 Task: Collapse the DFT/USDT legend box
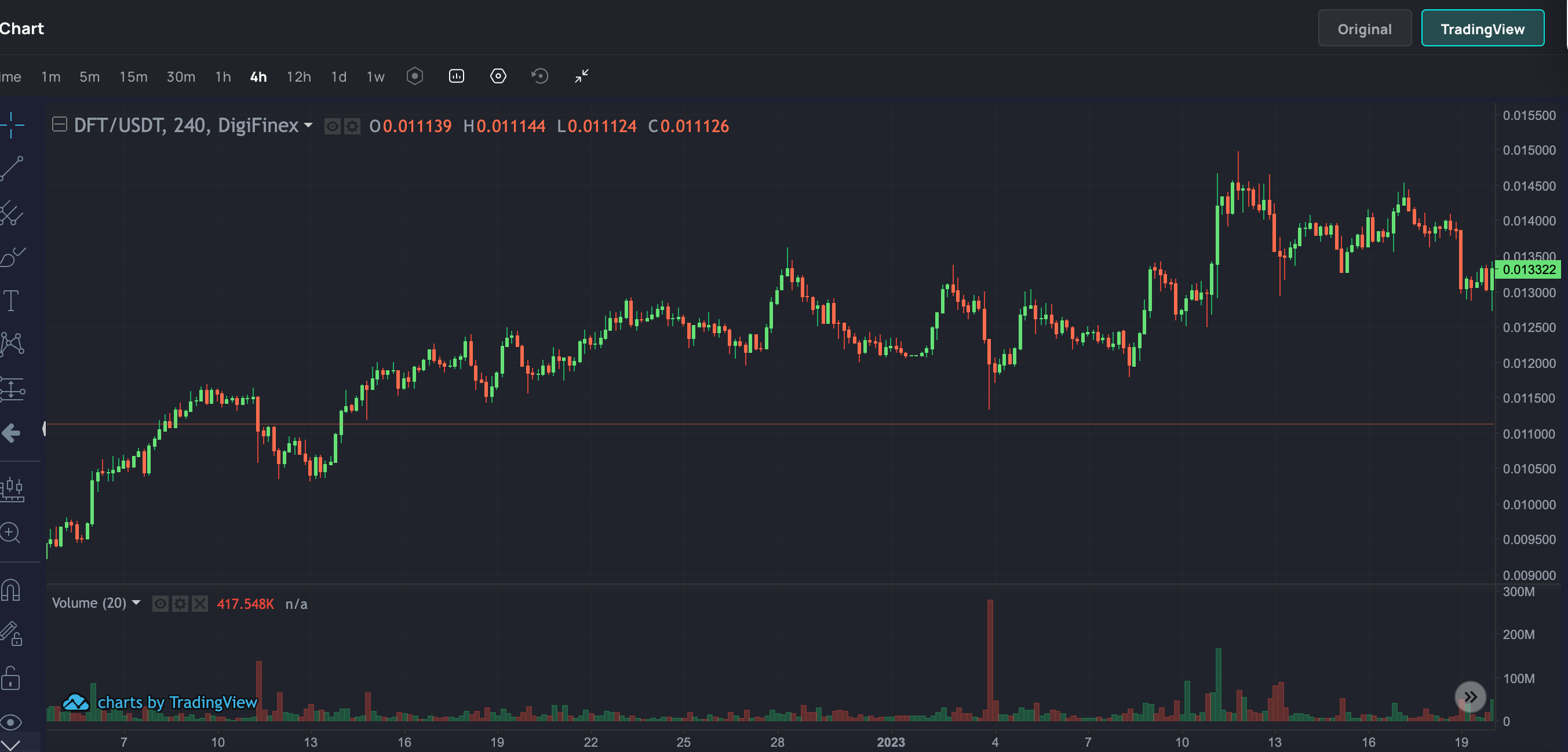coord(60,125)
